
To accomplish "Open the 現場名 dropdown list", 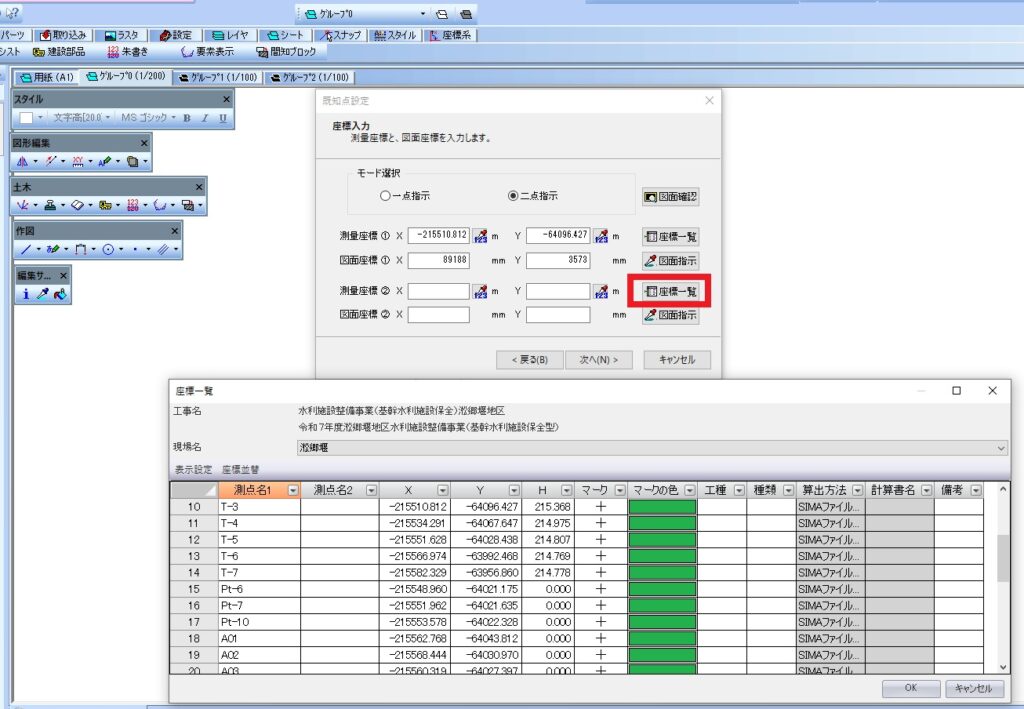I will tap(1002, 449).
